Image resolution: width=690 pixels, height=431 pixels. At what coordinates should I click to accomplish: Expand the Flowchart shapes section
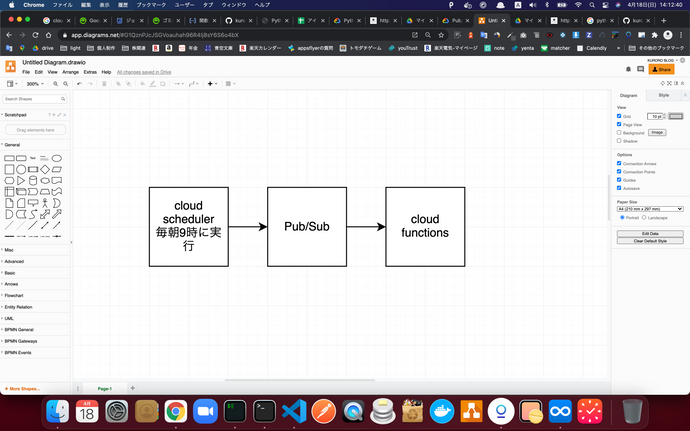[x=35, y=295]
